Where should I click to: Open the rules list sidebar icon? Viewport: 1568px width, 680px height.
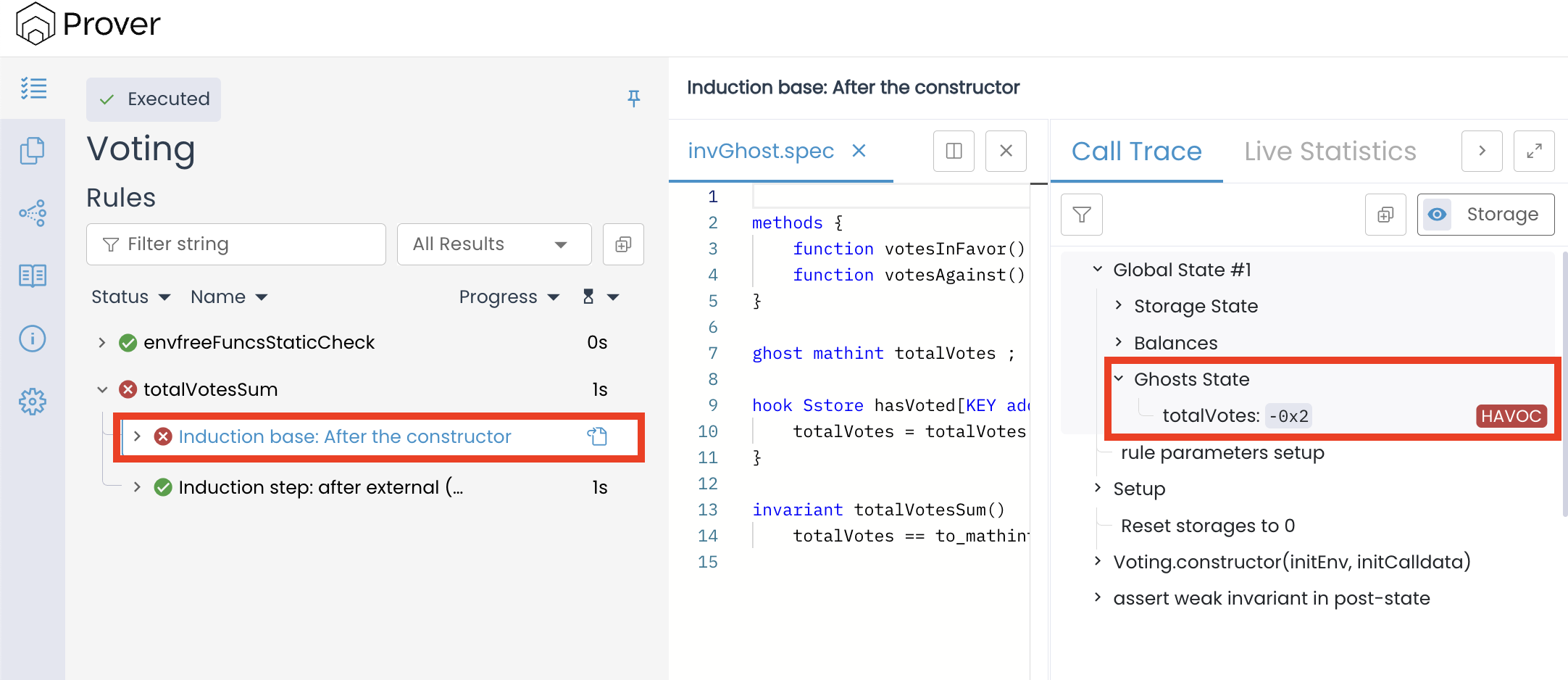click(33, 88)
